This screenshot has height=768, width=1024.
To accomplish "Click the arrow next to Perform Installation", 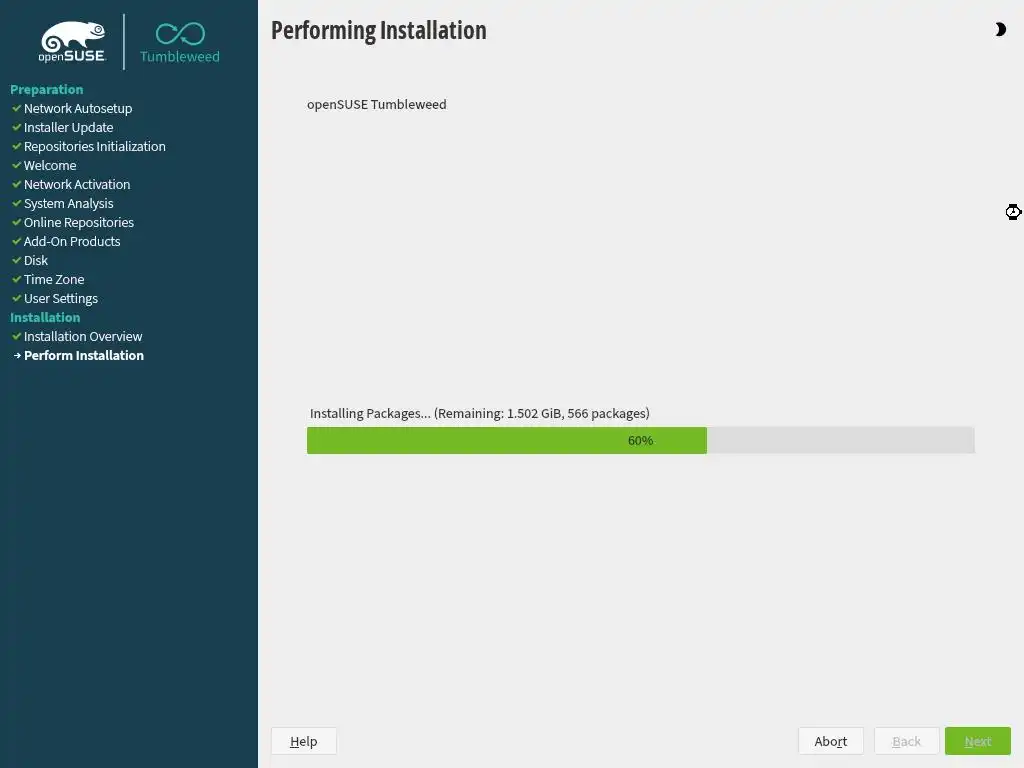I will coord(17,356).
